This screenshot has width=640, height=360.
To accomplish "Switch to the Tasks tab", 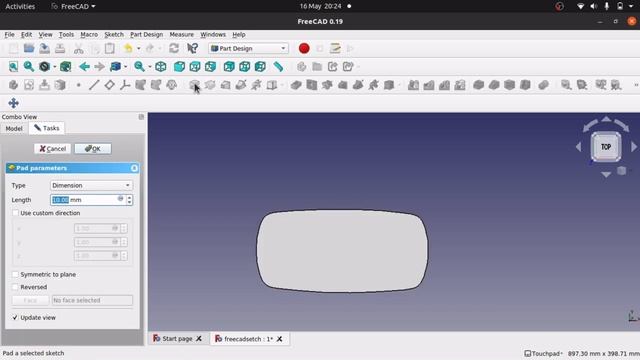I will (47, 128).
